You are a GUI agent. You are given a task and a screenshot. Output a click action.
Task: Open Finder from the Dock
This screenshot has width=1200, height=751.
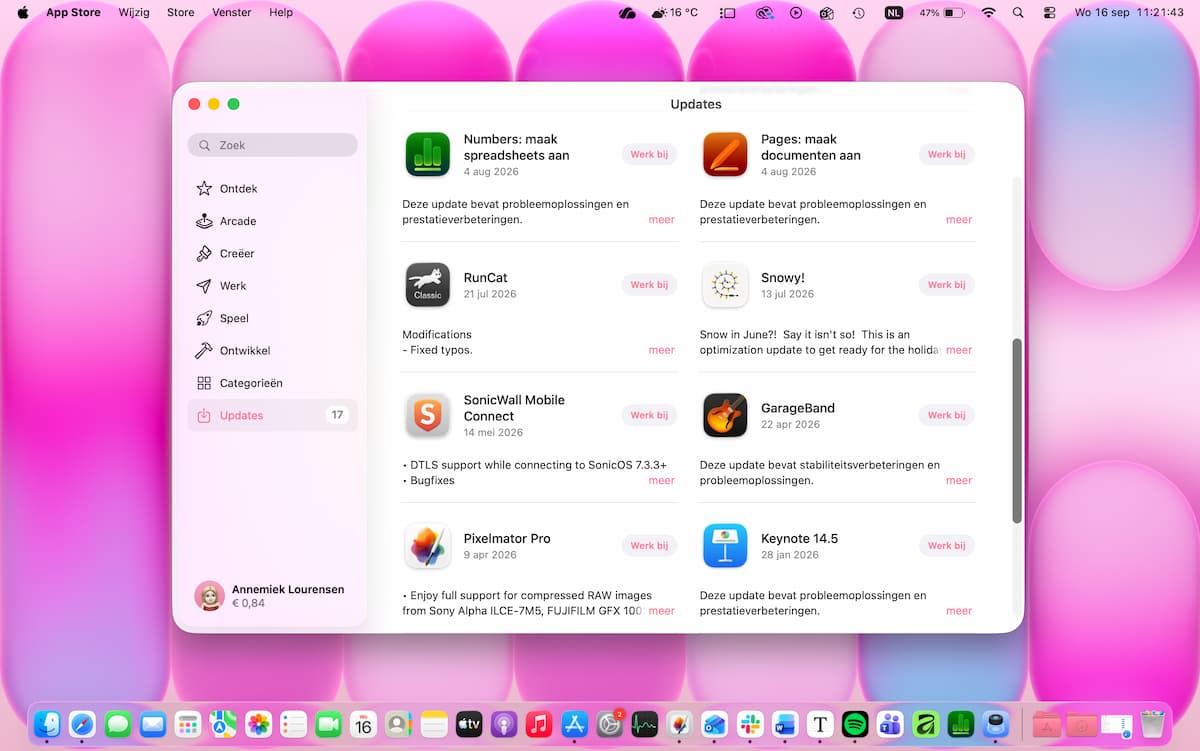coord(47,724)
